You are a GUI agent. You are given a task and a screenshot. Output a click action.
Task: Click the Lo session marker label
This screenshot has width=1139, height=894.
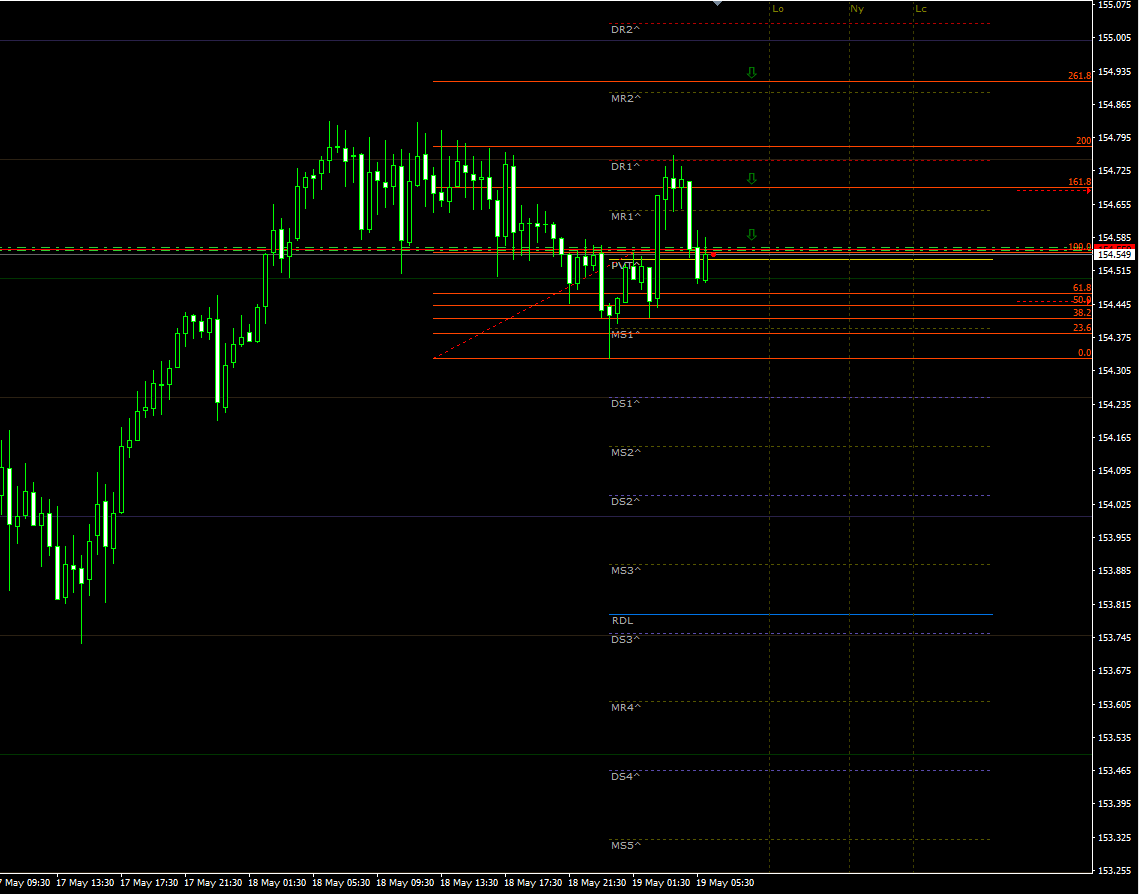pyautogui.click(x=778, y=9)
